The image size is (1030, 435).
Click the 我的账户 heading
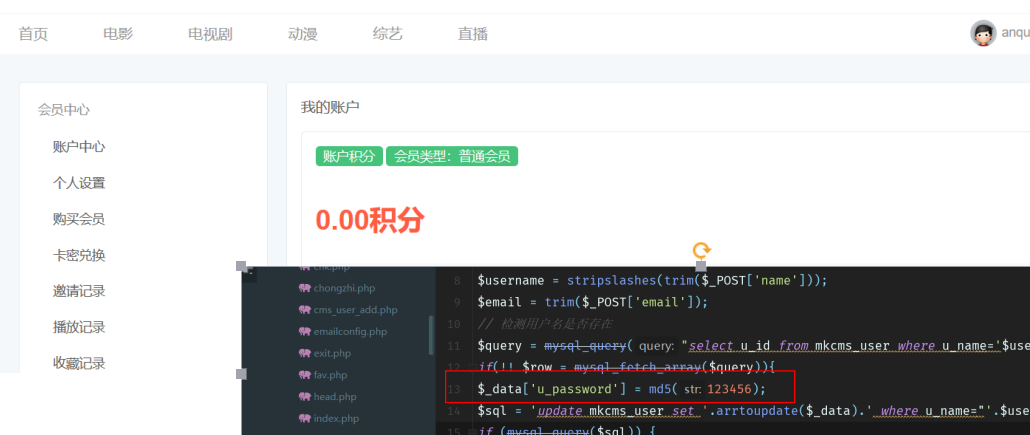click(330, 107)
